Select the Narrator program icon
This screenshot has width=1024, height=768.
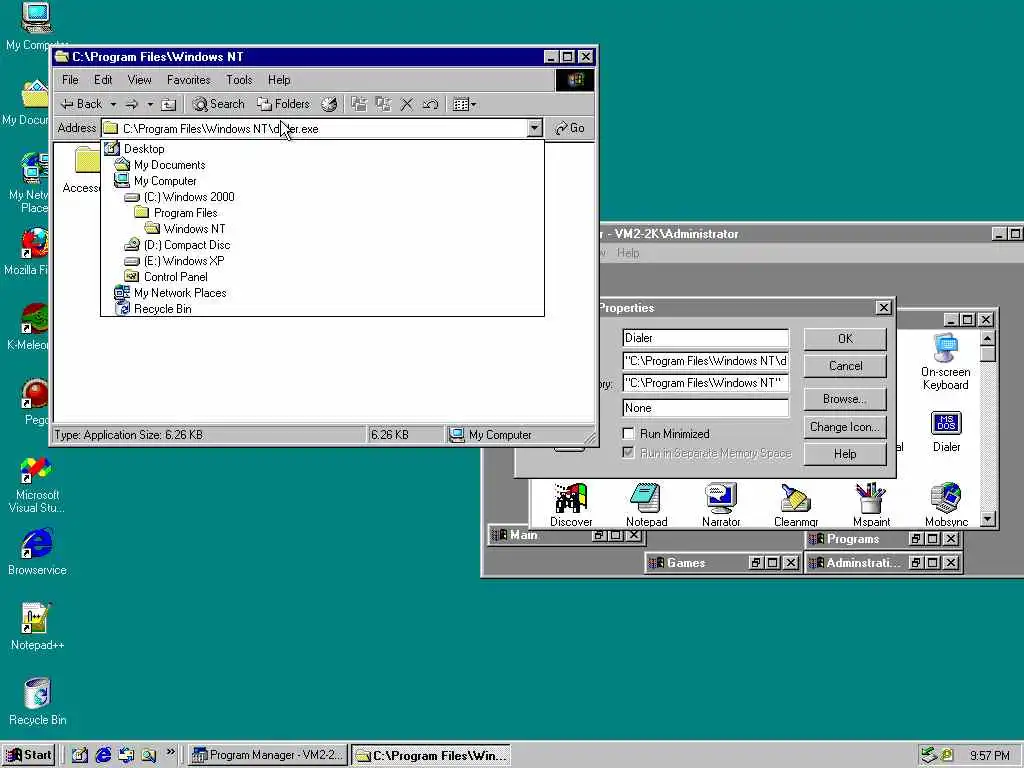tap(721, 505)
